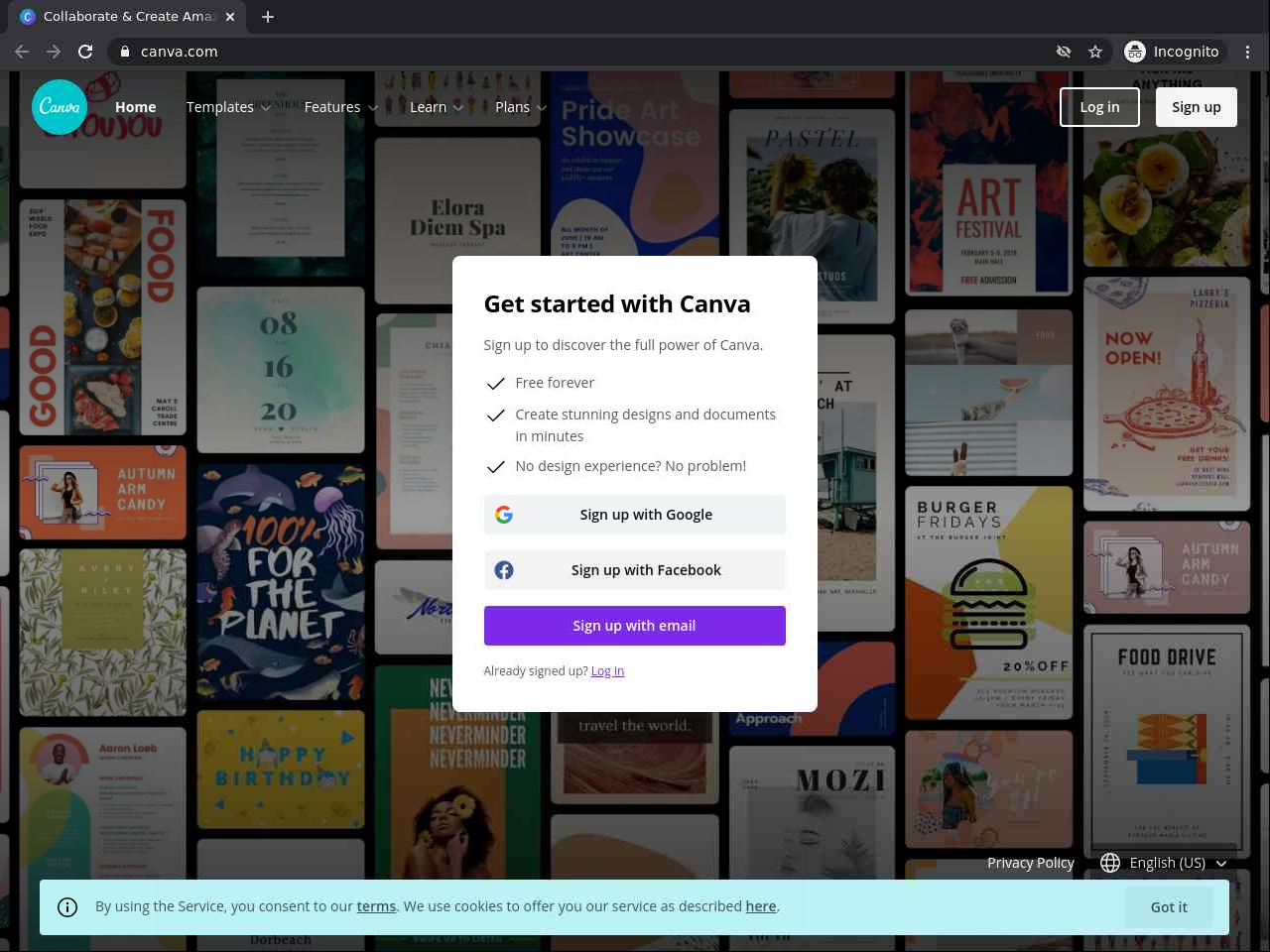Open the 100% For The Planet thumbnail
The height and width of the screenshot is (952, 1270).
(x=281, y=582)
